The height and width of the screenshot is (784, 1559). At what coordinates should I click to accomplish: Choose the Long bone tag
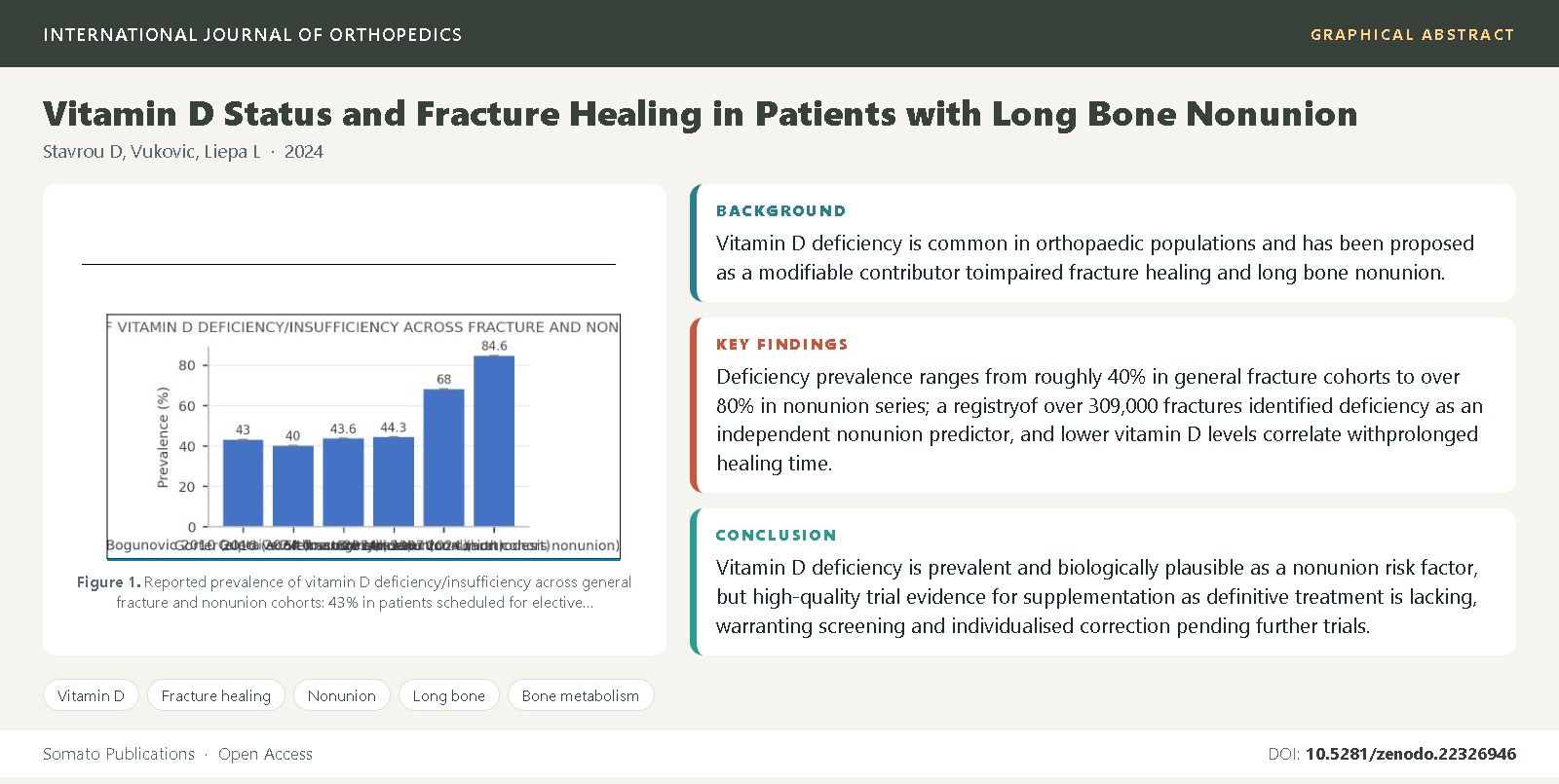[449, 695]
